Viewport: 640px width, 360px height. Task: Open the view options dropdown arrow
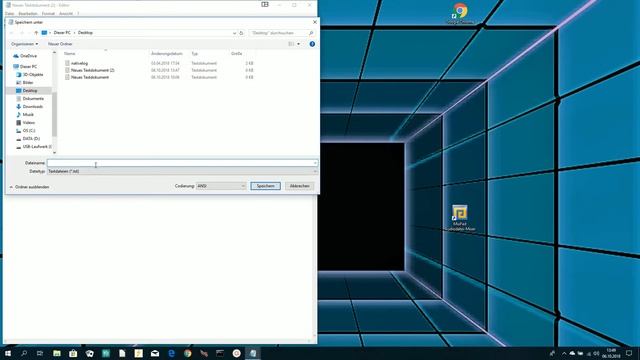(x=298, y=44)
